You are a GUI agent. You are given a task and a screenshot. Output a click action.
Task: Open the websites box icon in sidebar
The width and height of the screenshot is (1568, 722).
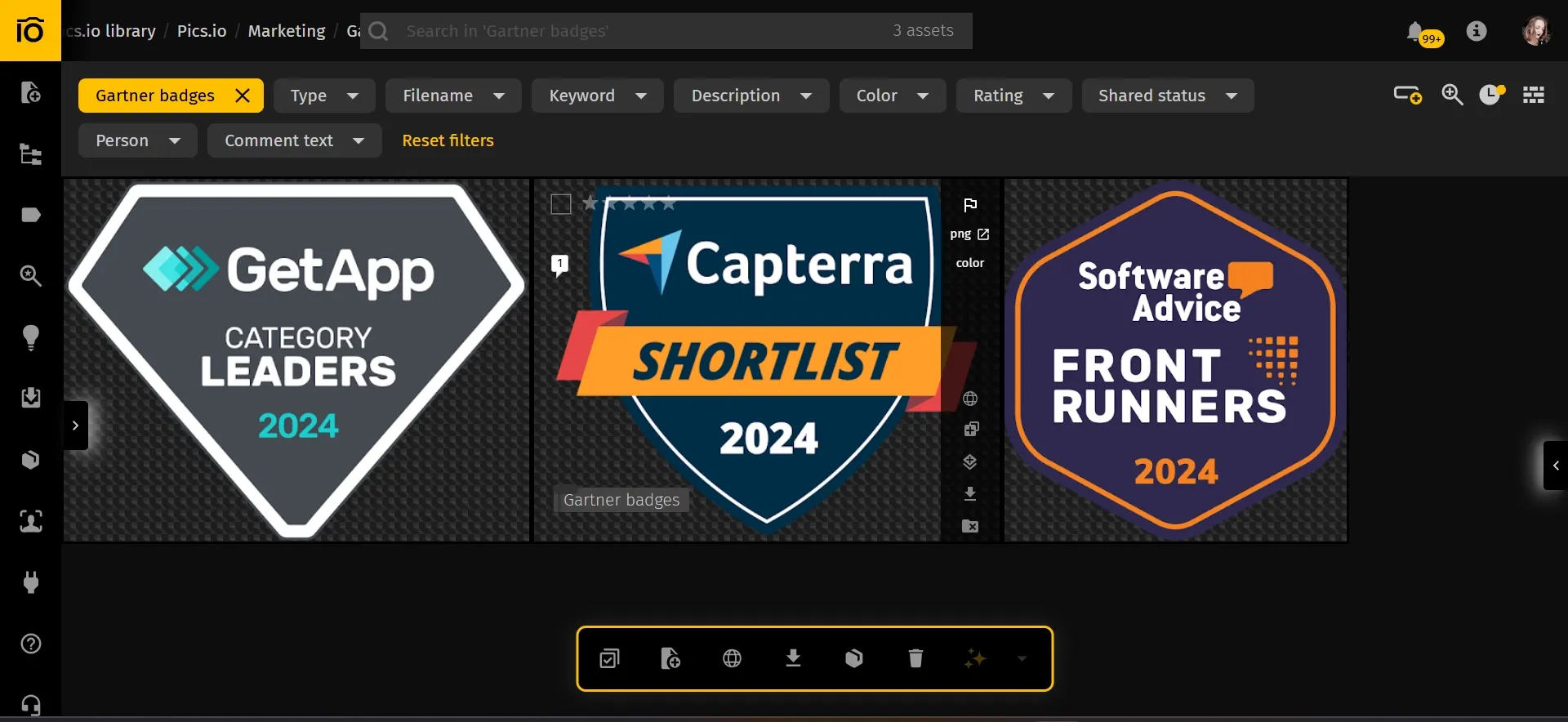point(31,460)
